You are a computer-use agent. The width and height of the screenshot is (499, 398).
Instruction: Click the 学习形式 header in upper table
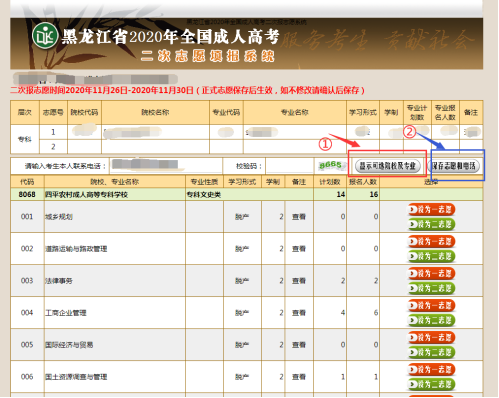pyautogui.click(x=363, y=112)
